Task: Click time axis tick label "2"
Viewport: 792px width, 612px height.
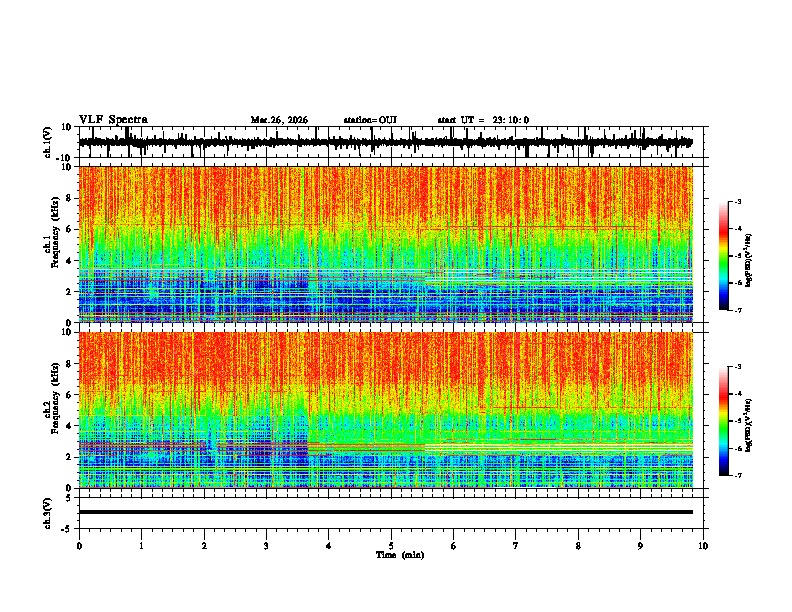Action: click(x=204, y=546)
